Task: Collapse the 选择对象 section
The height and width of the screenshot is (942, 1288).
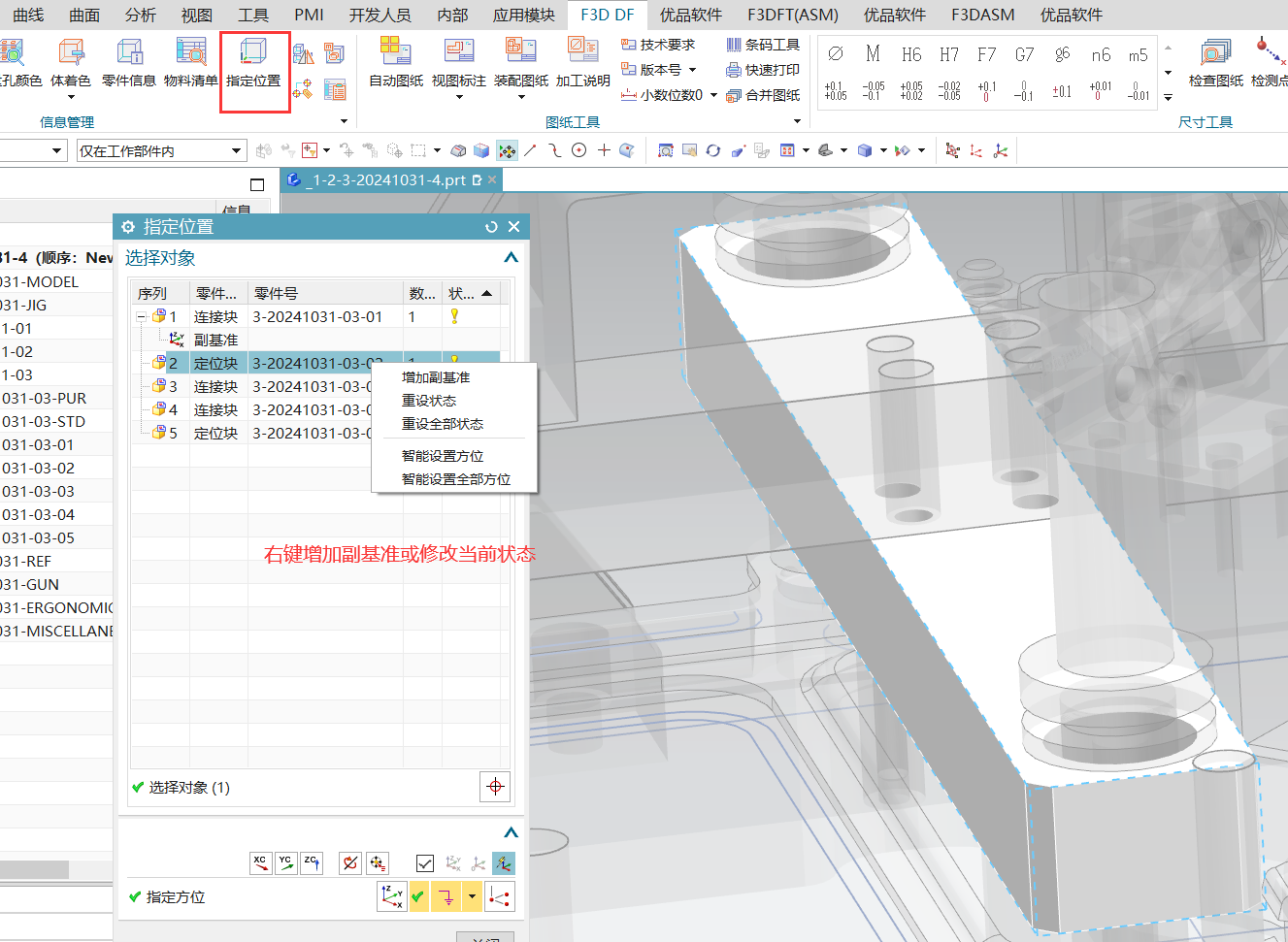Action: 511,258
